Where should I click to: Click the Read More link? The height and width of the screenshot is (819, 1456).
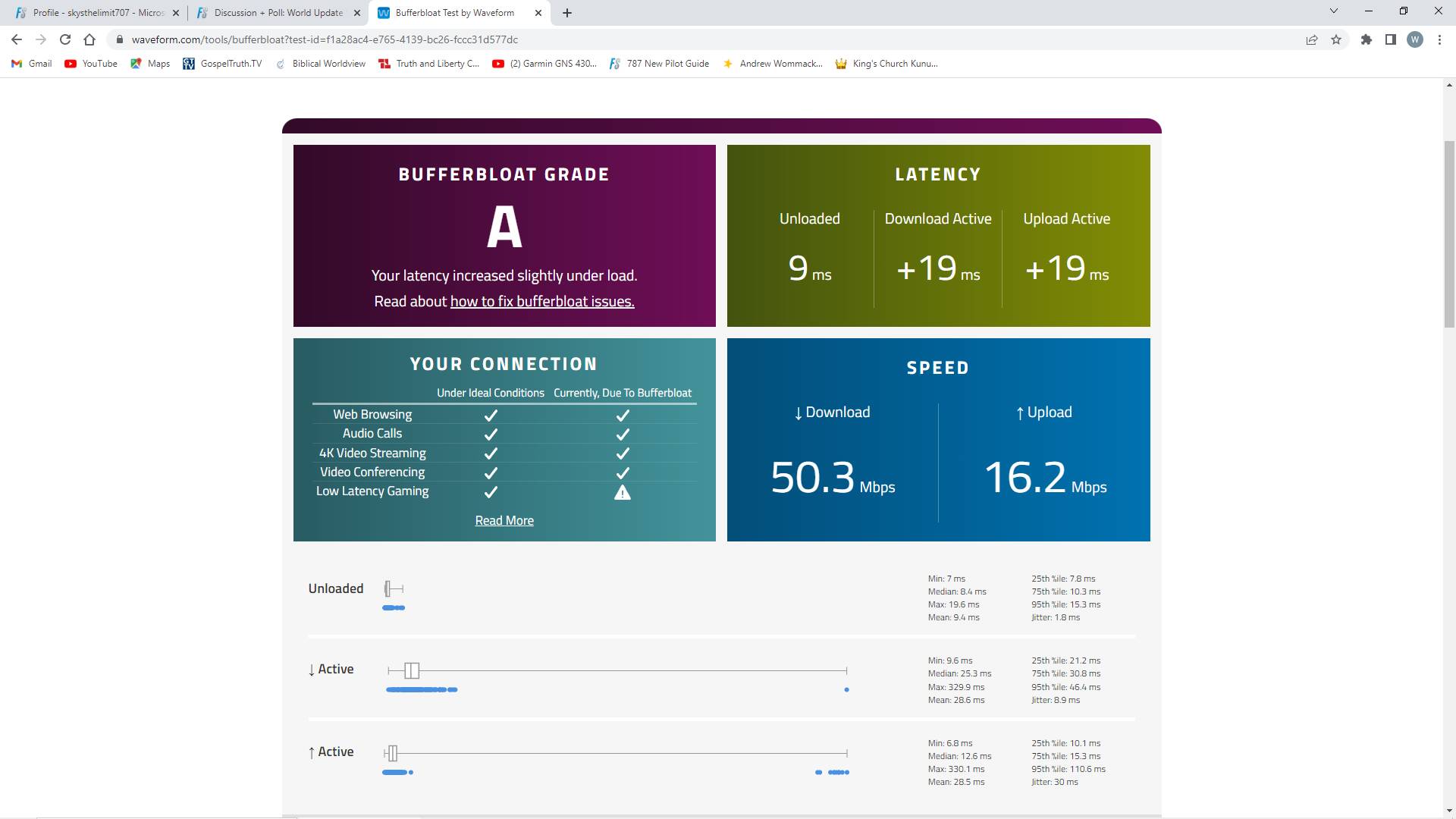click(x=504, y=520)
